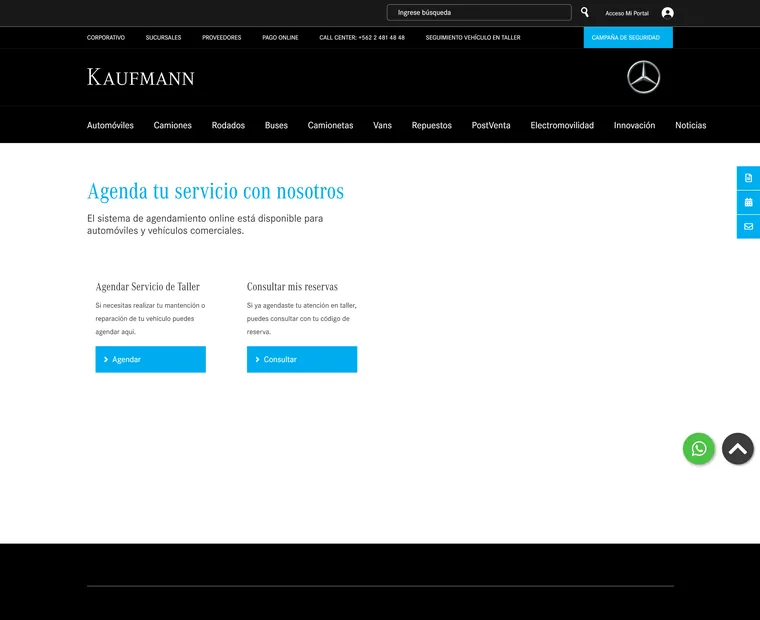Open the user profile avatar icon
Viewport: 760px width, 620px height.
(x=667, y=13)
